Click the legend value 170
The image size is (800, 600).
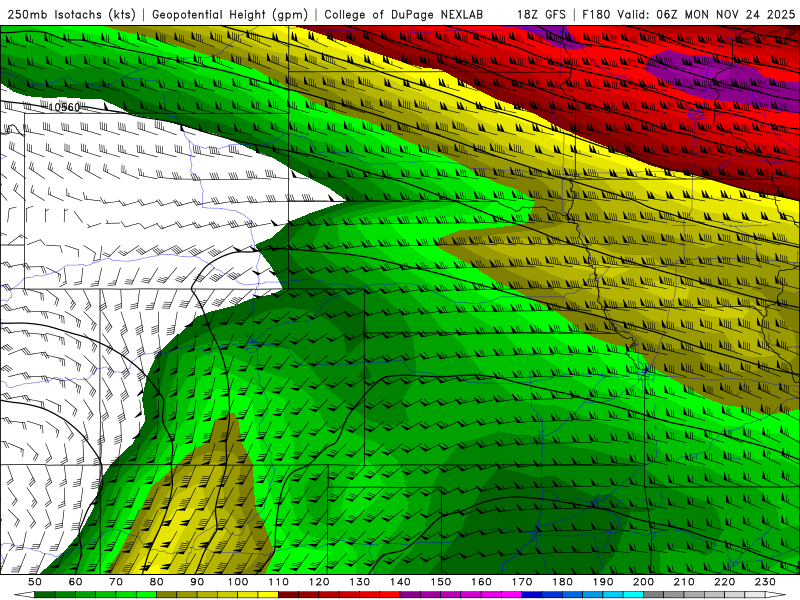click(522, 582)
